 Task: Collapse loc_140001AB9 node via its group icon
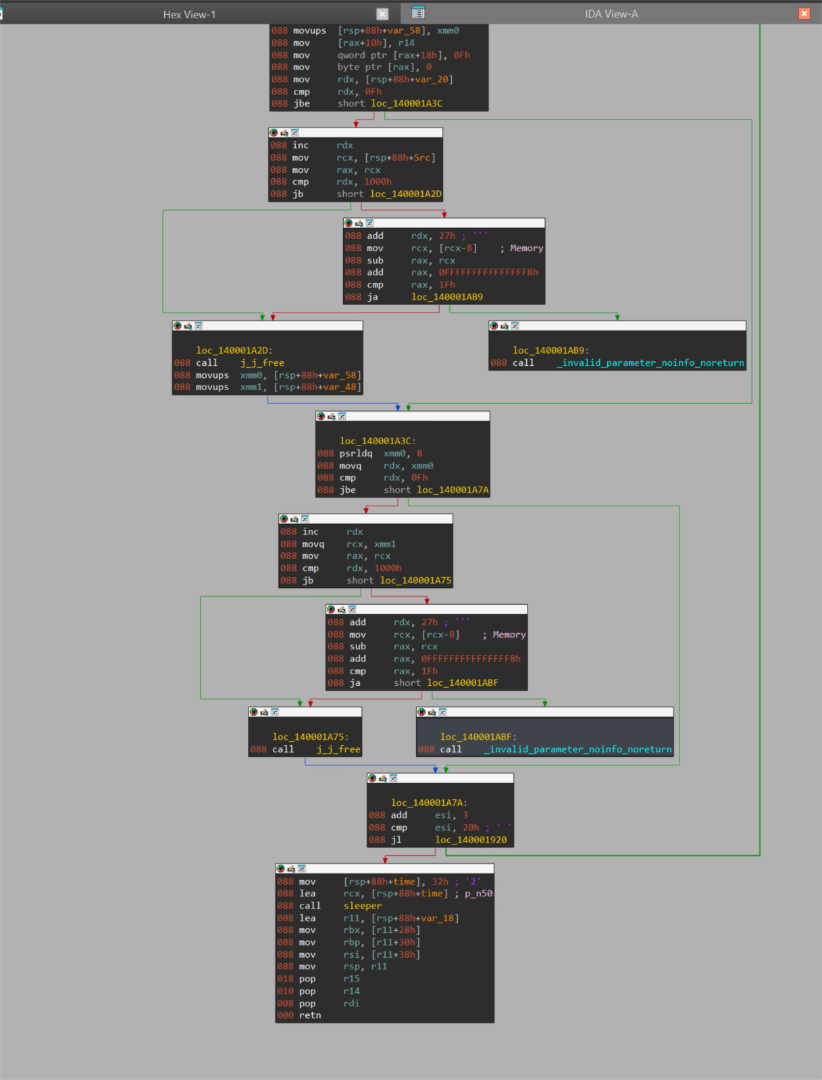[x=505, y=325]
